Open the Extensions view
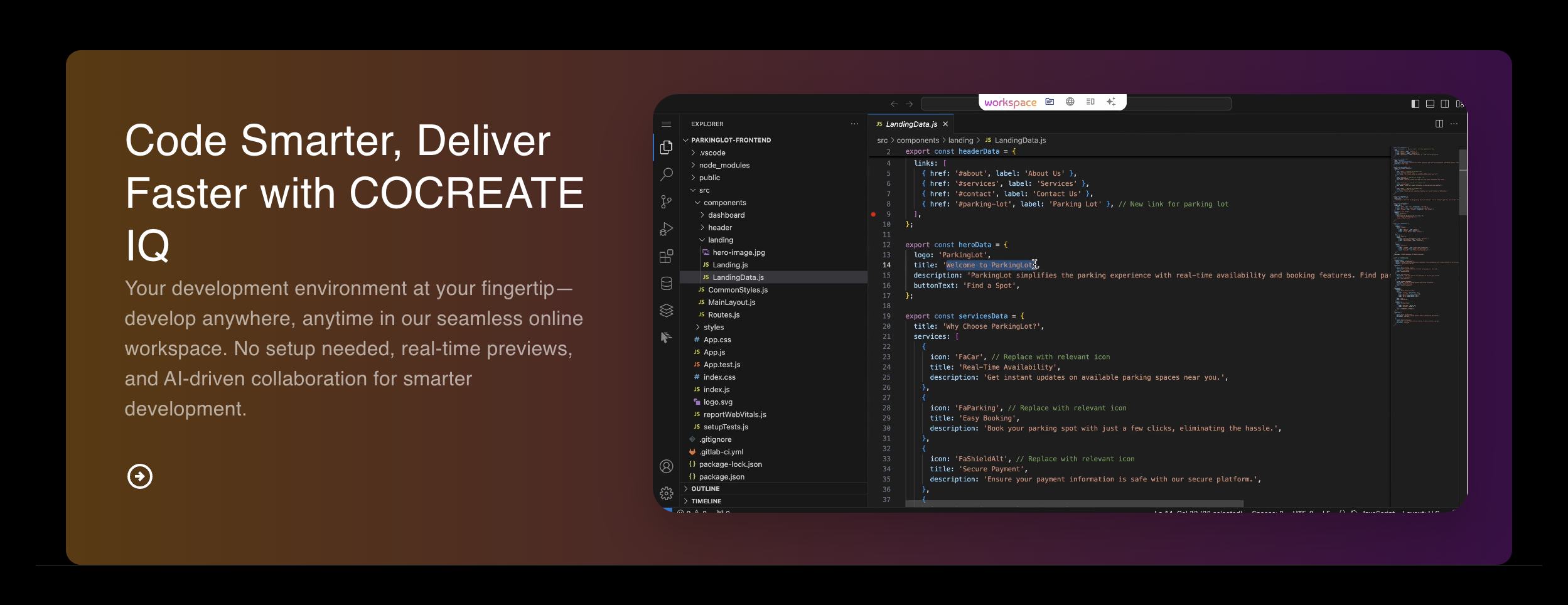The width and height of the screenshot is (1568, 605). (667, 256)
